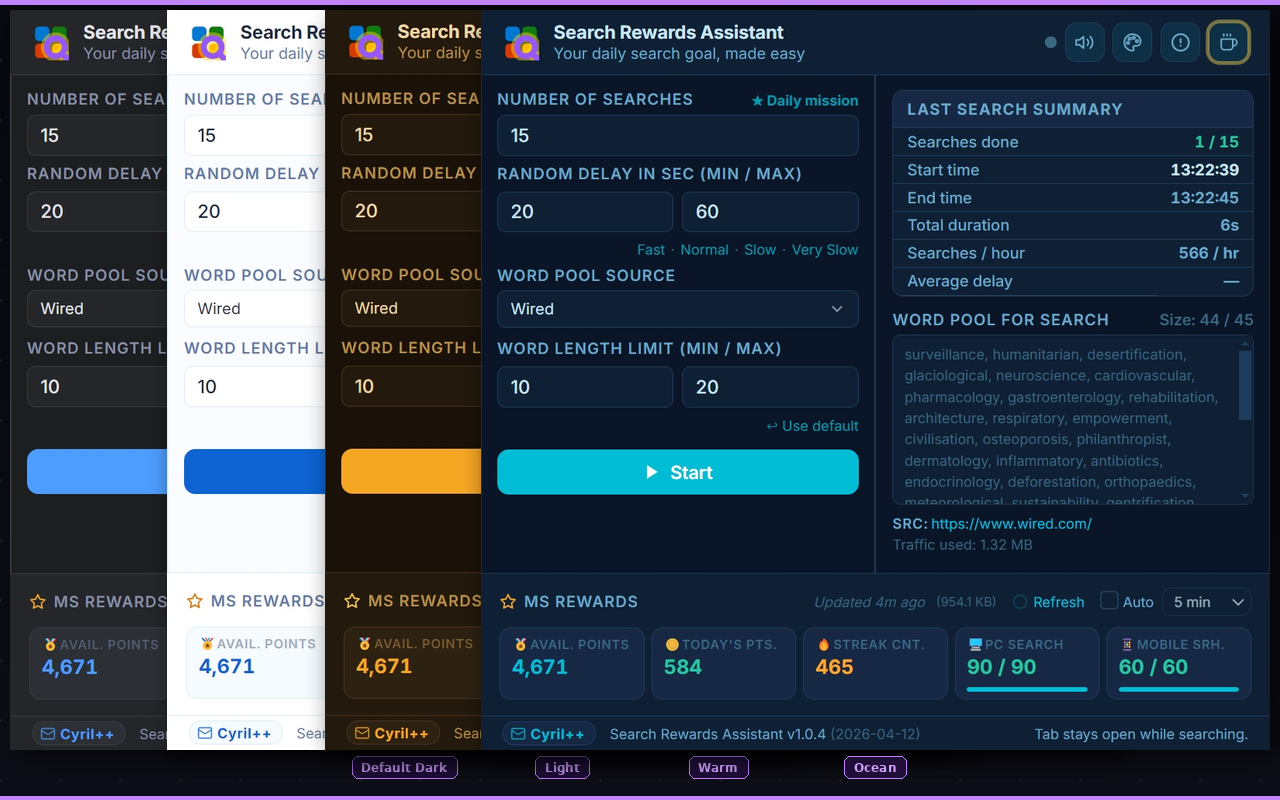Click the app logo in Light window
The height and width of the screenshot is (800, 1280).
click(209, 43)
